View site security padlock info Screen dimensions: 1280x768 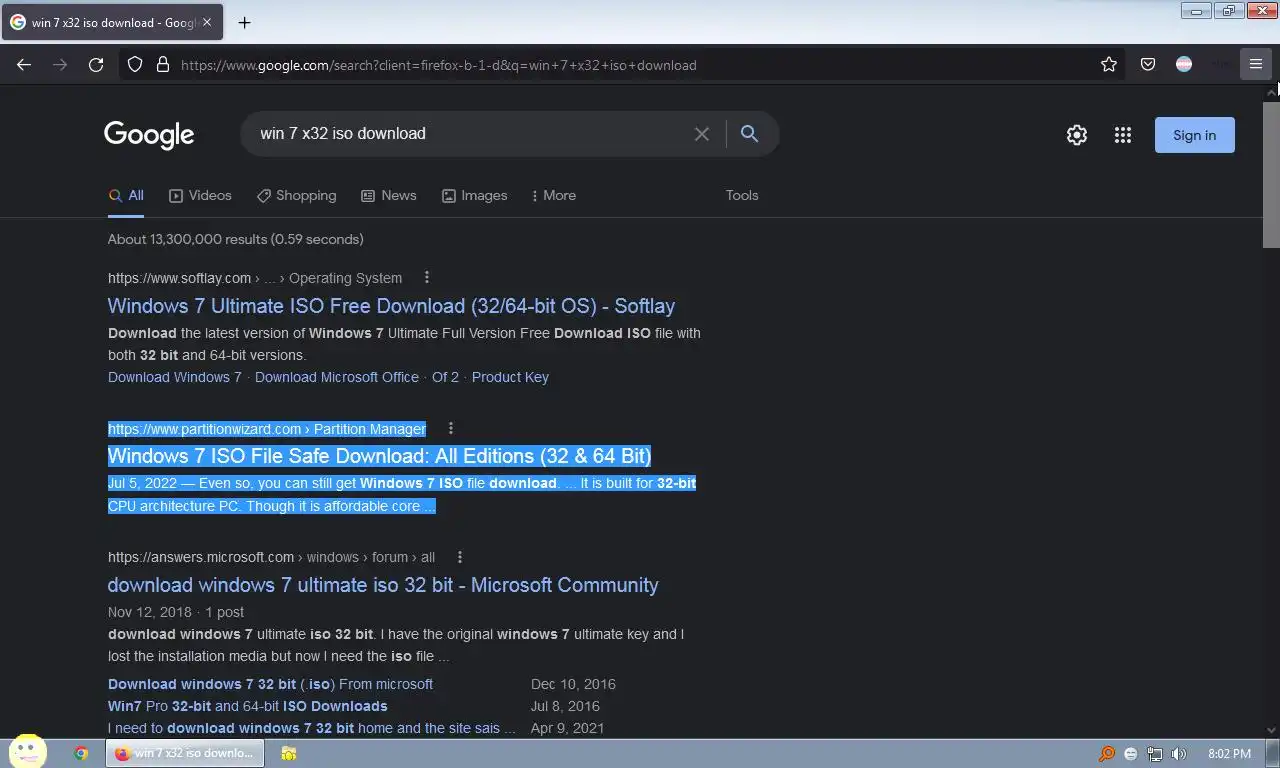[x=163, y=65]
